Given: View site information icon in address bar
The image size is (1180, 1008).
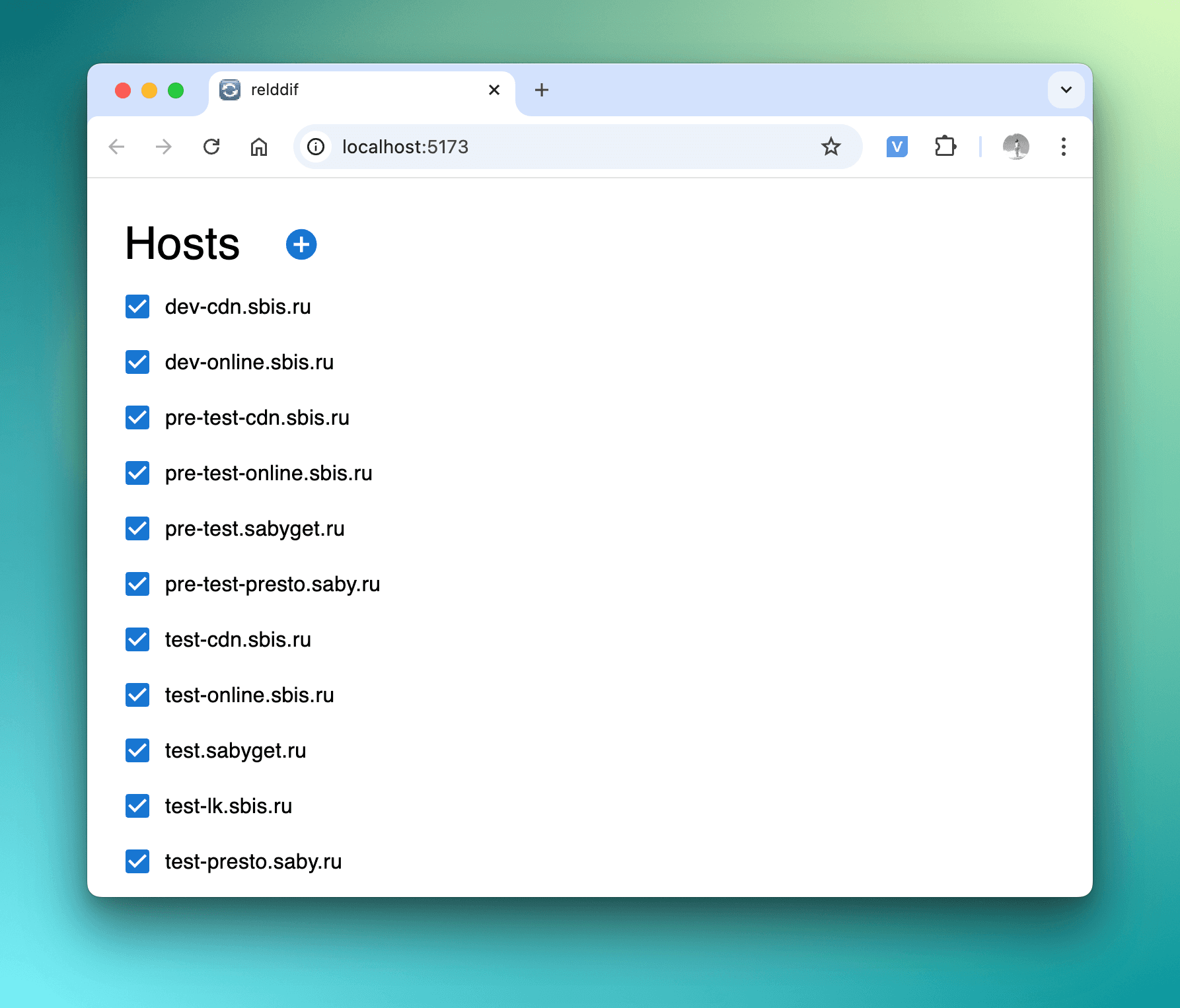Looking at the screenshot, I should pos(316,147).
